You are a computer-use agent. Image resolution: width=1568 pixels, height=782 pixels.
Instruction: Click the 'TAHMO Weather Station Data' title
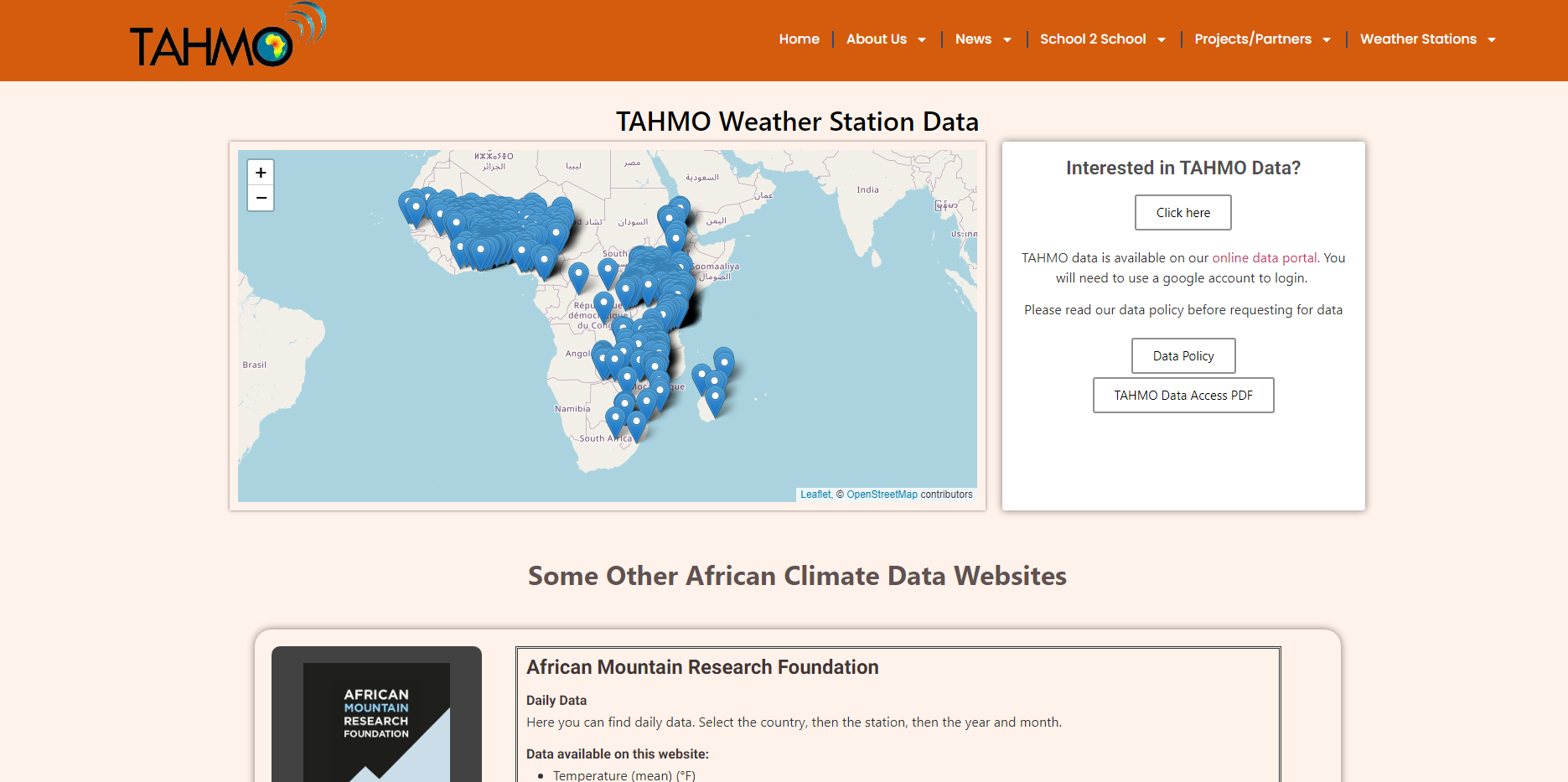click(x=797, y=122)
